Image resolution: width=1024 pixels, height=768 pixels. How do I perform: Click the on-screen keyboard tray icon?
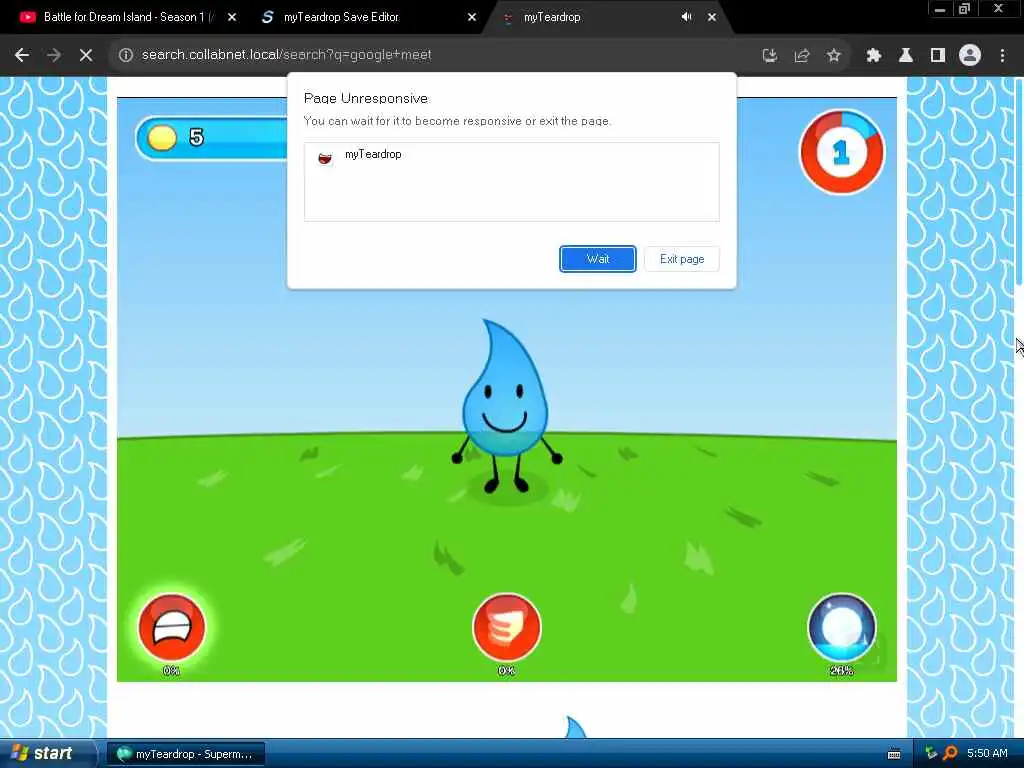pos(894,754)
